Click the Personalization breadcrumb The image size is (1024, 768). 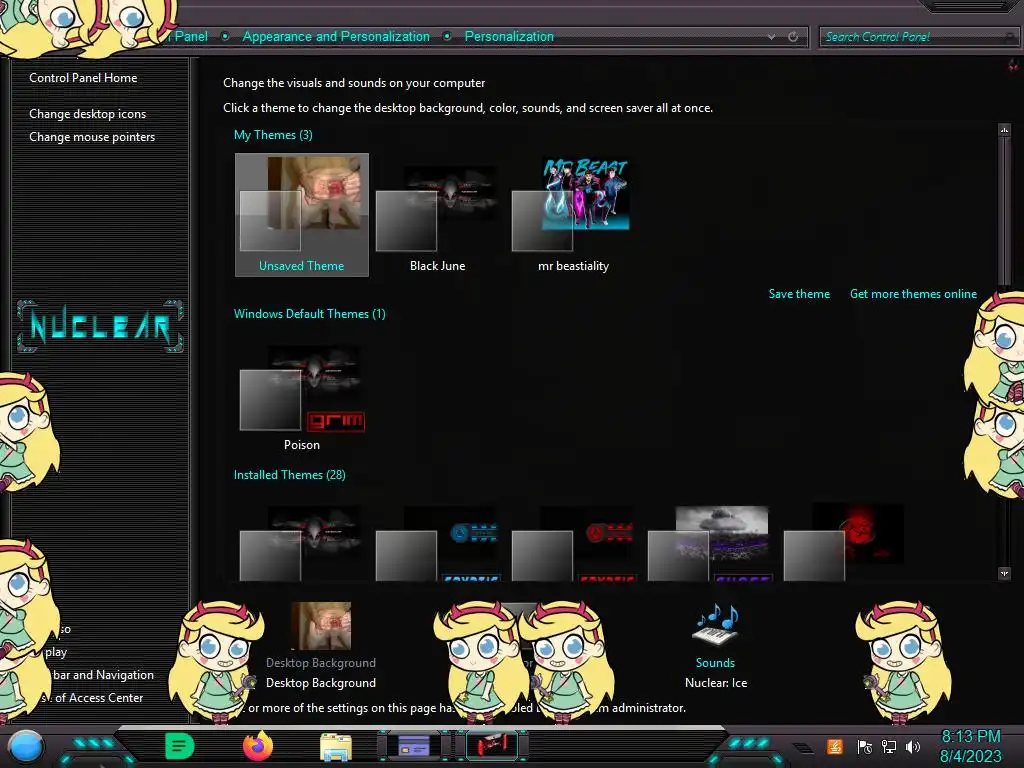509,37
